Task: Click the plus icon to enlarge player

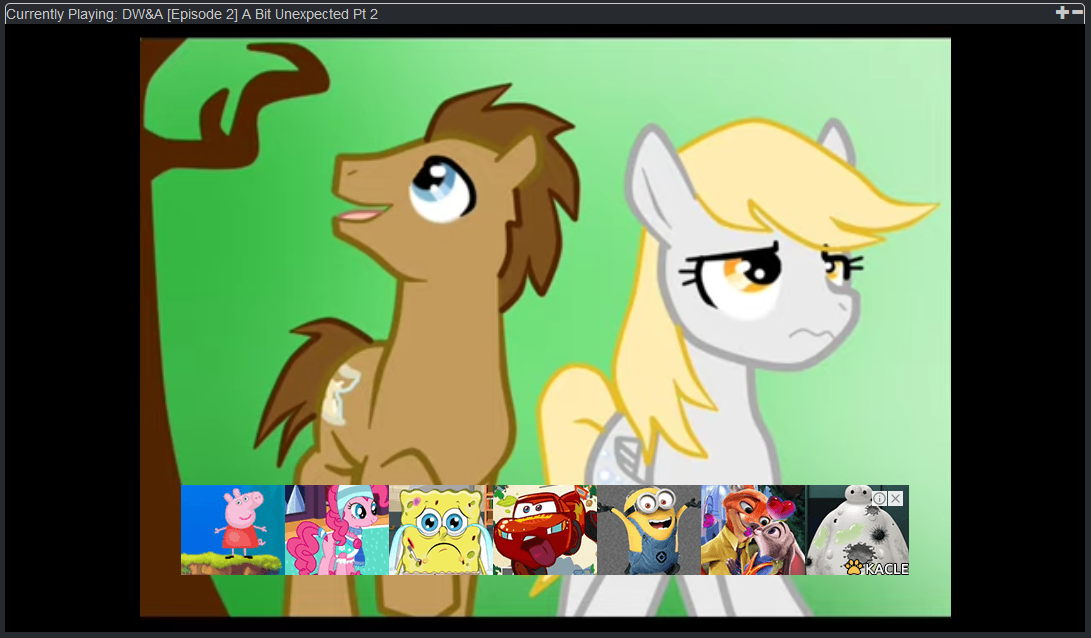Action: pos(1062,12)
